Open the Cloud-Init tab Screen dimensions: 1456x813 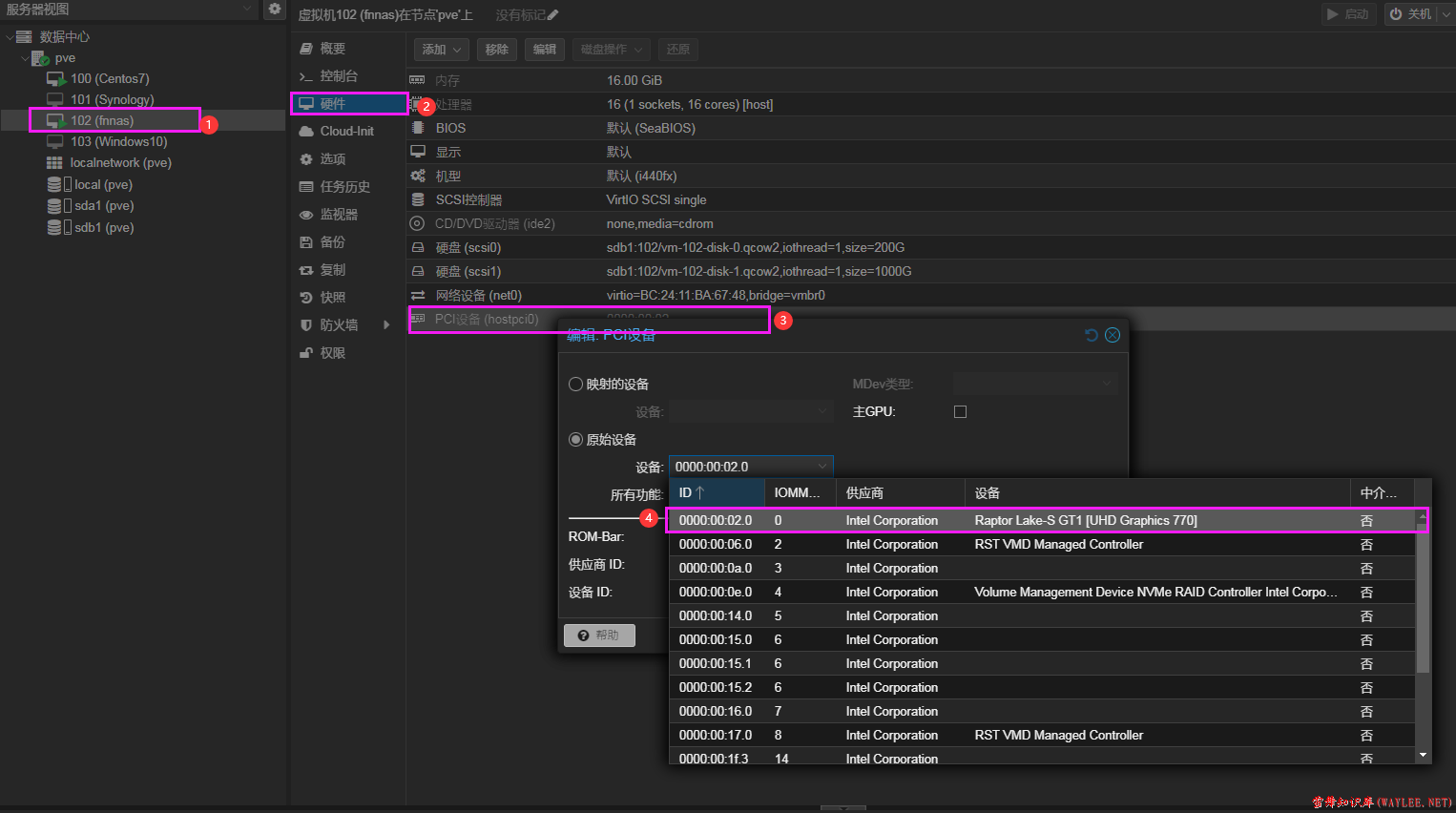point(347,131)
